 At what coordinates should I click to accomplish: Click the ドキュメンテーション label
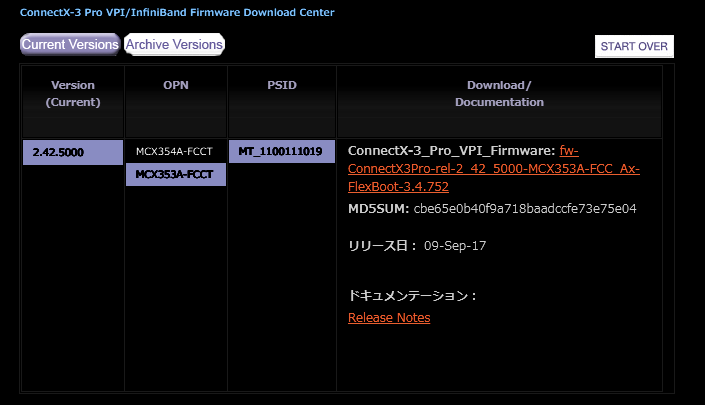412,296
